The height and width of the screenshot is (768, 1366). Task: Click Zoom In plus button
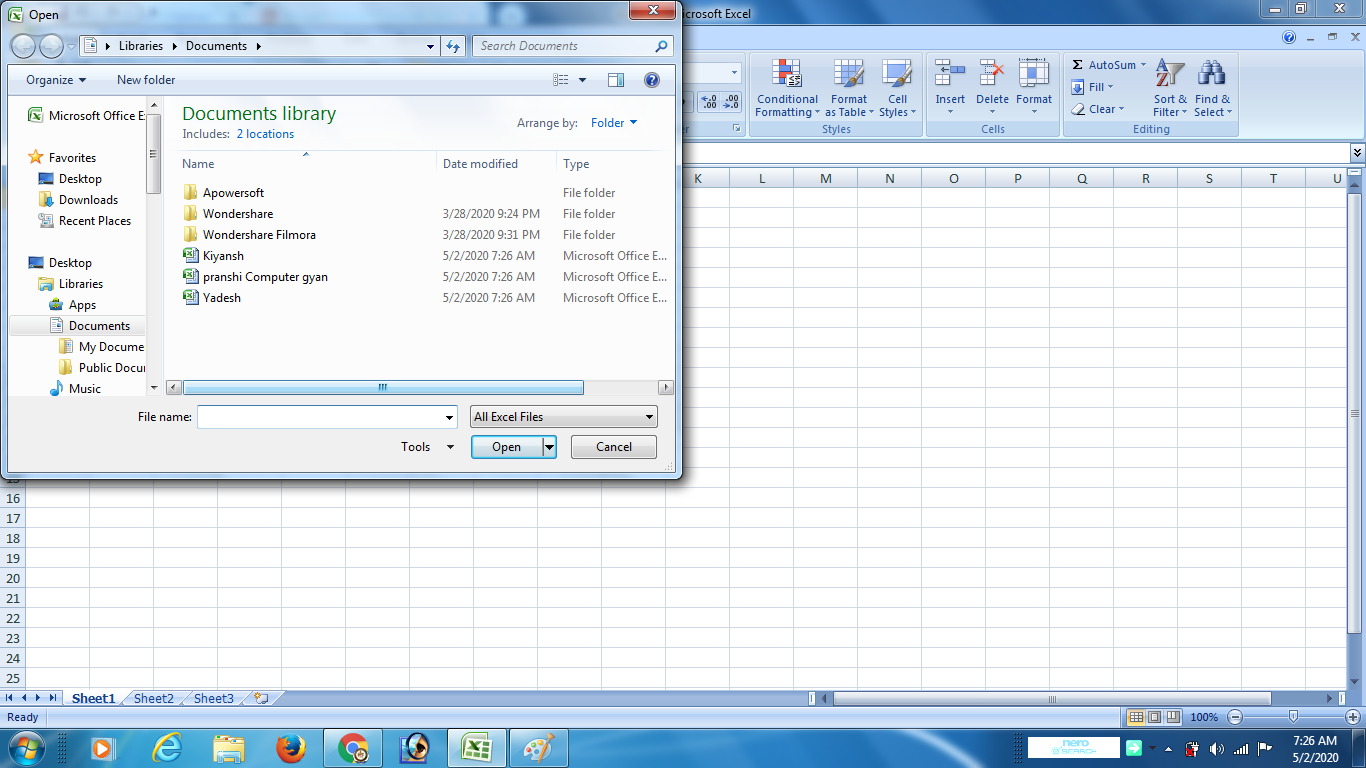[x=1352, y=717]
